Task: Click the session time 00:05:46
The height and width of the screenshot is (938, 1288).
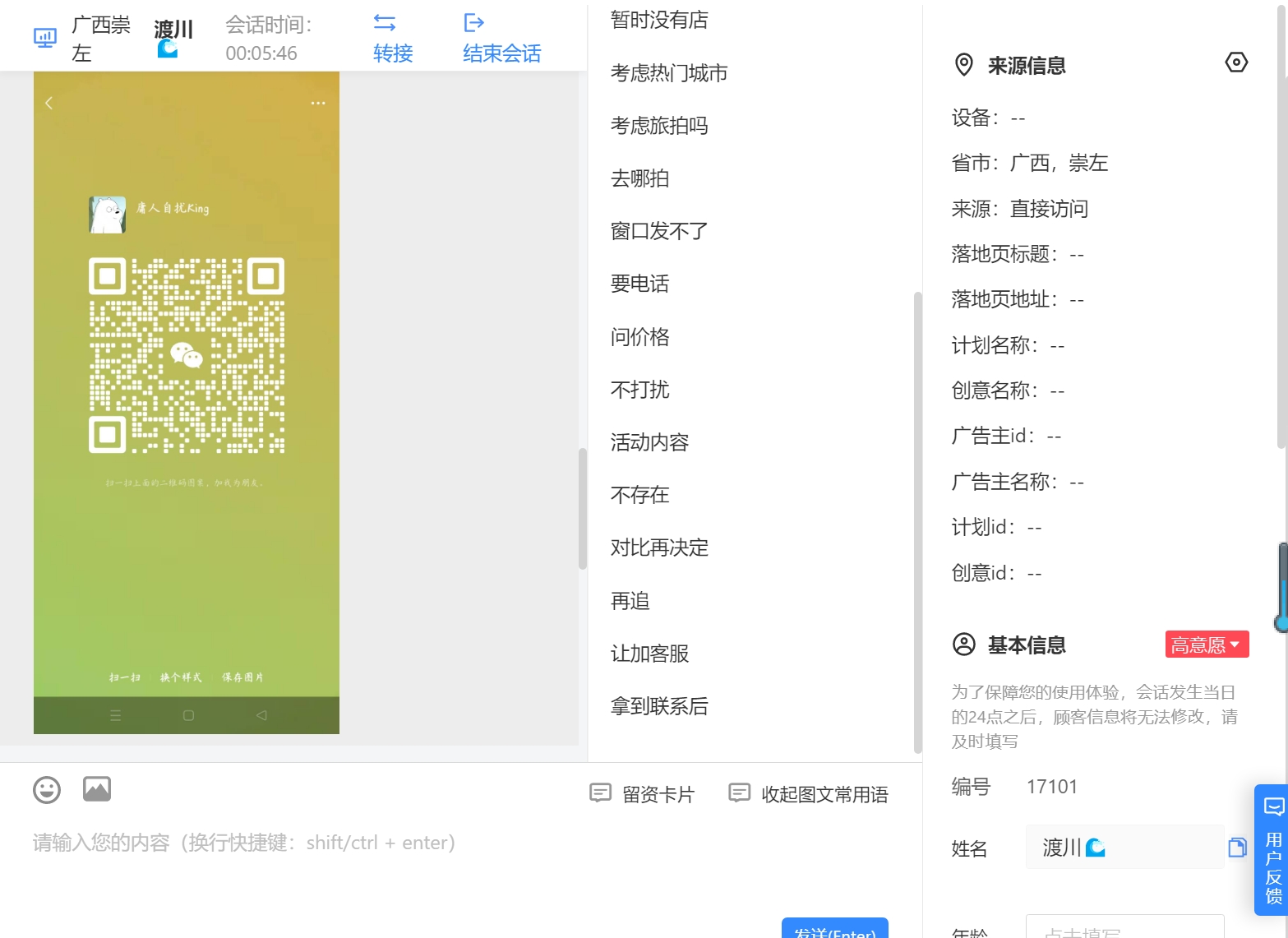Action: point(261,53)
